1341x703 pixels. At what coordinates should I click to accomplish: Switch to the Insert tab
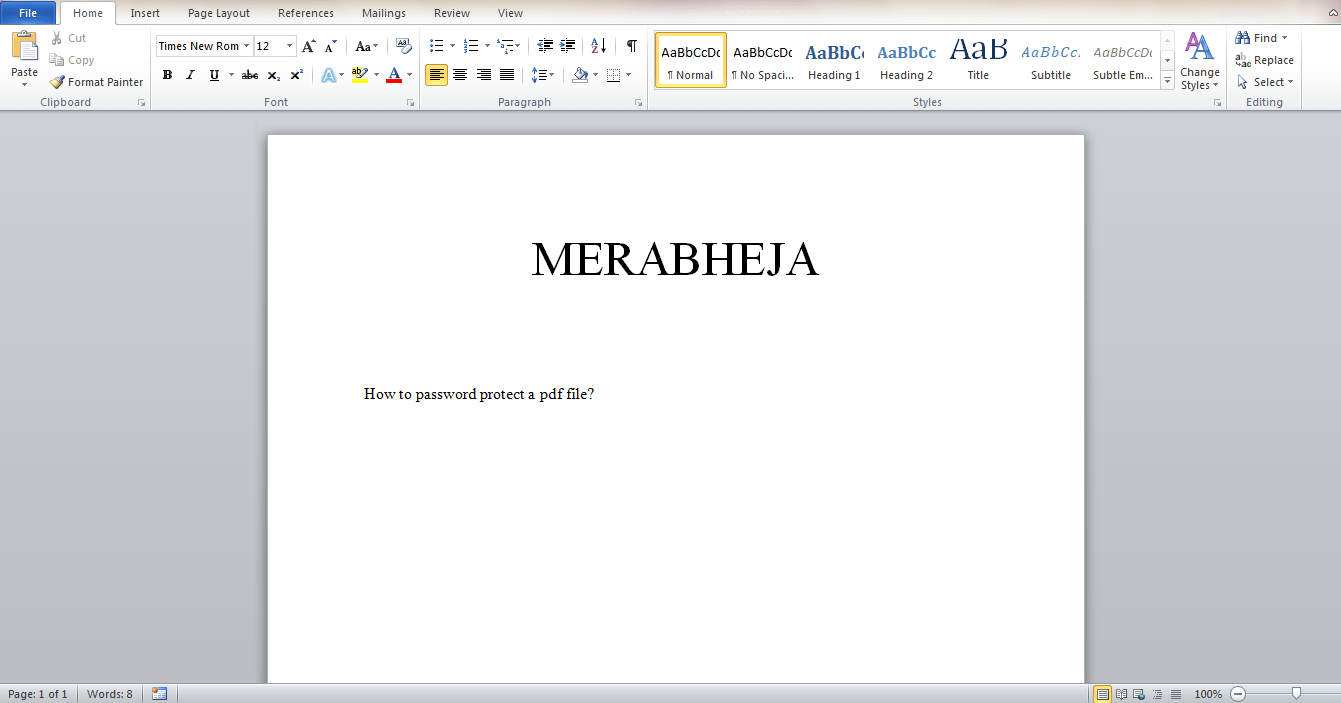[x=145, y=13]
